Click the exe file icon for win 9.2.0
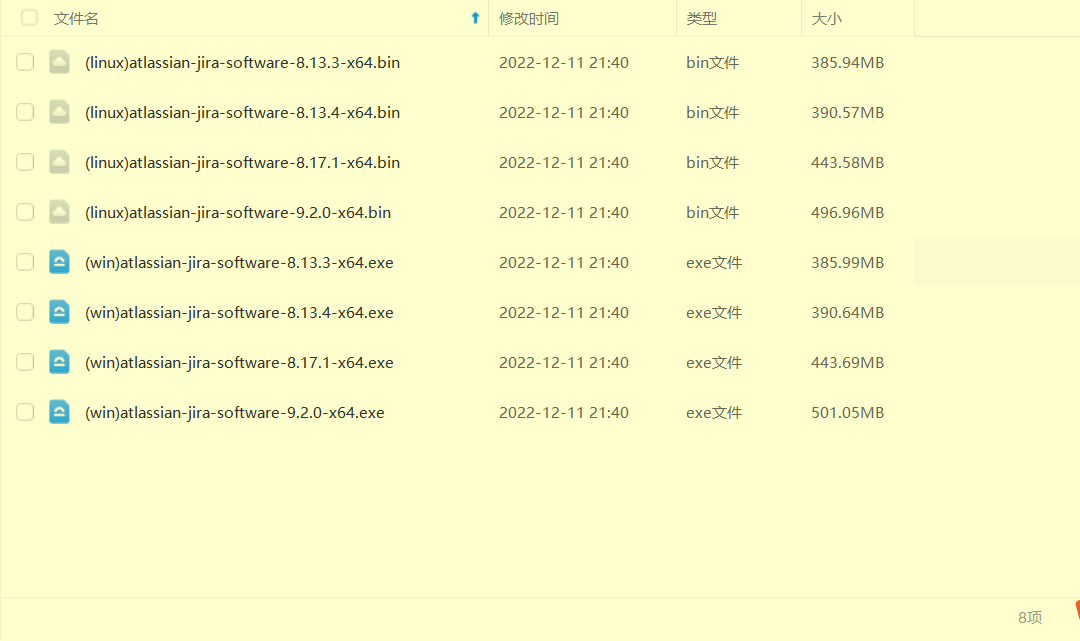1080x641 pixels. click(59, 412)
